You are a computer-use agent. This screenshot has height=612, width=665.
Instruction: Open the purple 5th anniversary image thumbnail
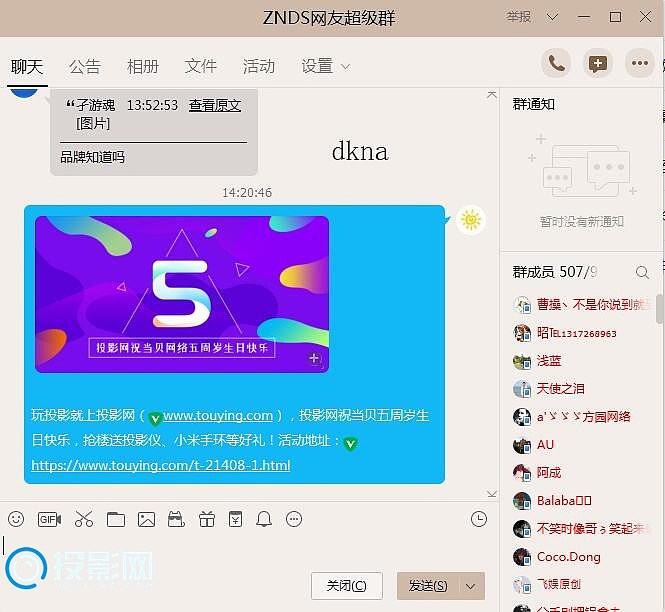point(182,294)
